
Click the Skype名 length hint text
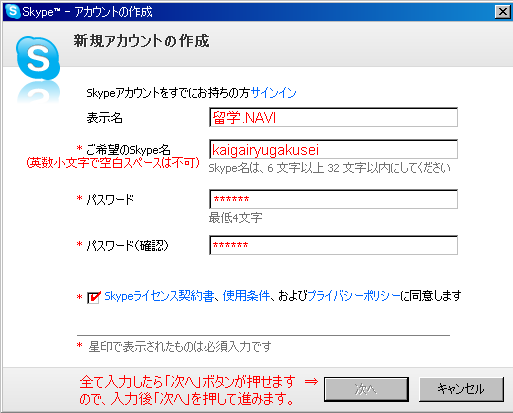[x=329, y=168]
